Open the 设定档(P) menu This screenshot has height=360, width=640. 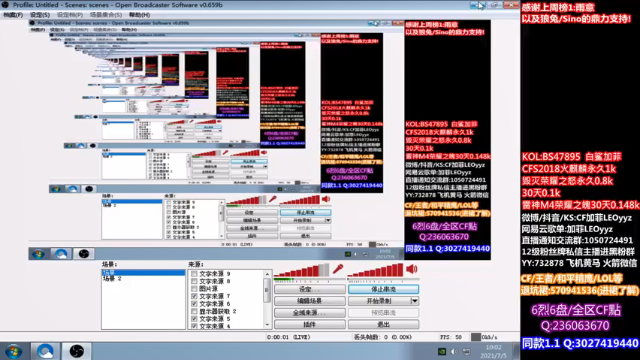click(x=69, y=15)
